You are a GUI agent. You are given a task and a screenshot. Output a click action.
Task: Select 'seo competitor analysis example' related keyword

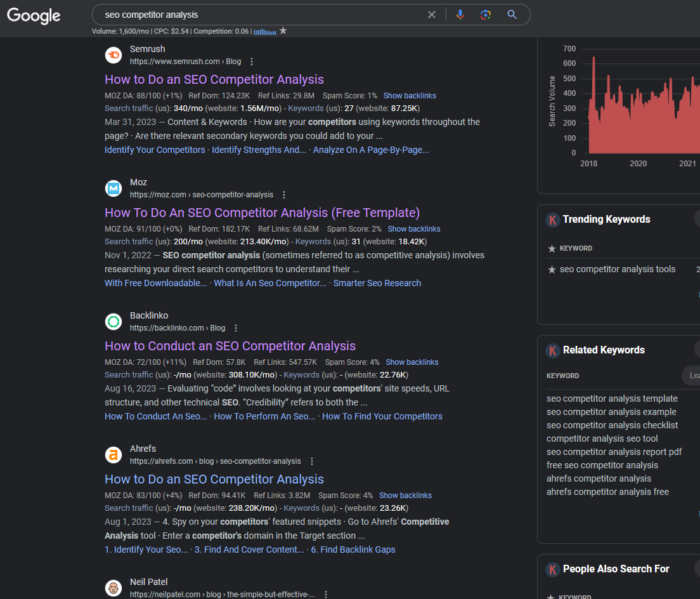point(611,412)
